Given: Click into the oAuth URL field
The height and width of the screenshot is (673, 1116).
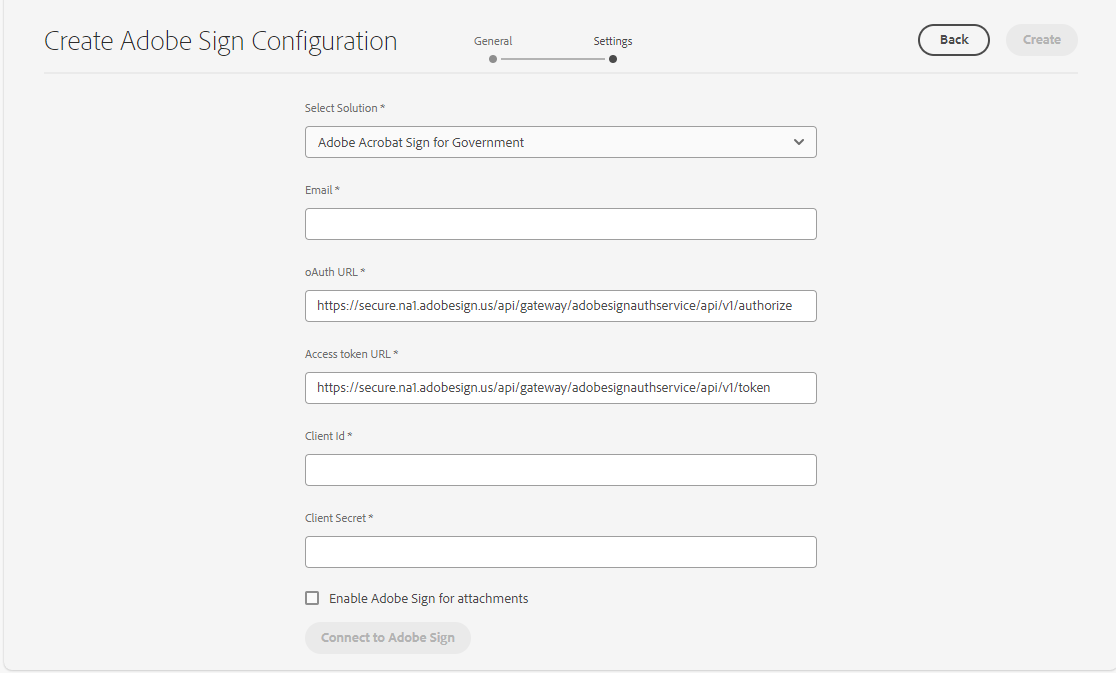Looking at the screenshot, I should 560,306.
